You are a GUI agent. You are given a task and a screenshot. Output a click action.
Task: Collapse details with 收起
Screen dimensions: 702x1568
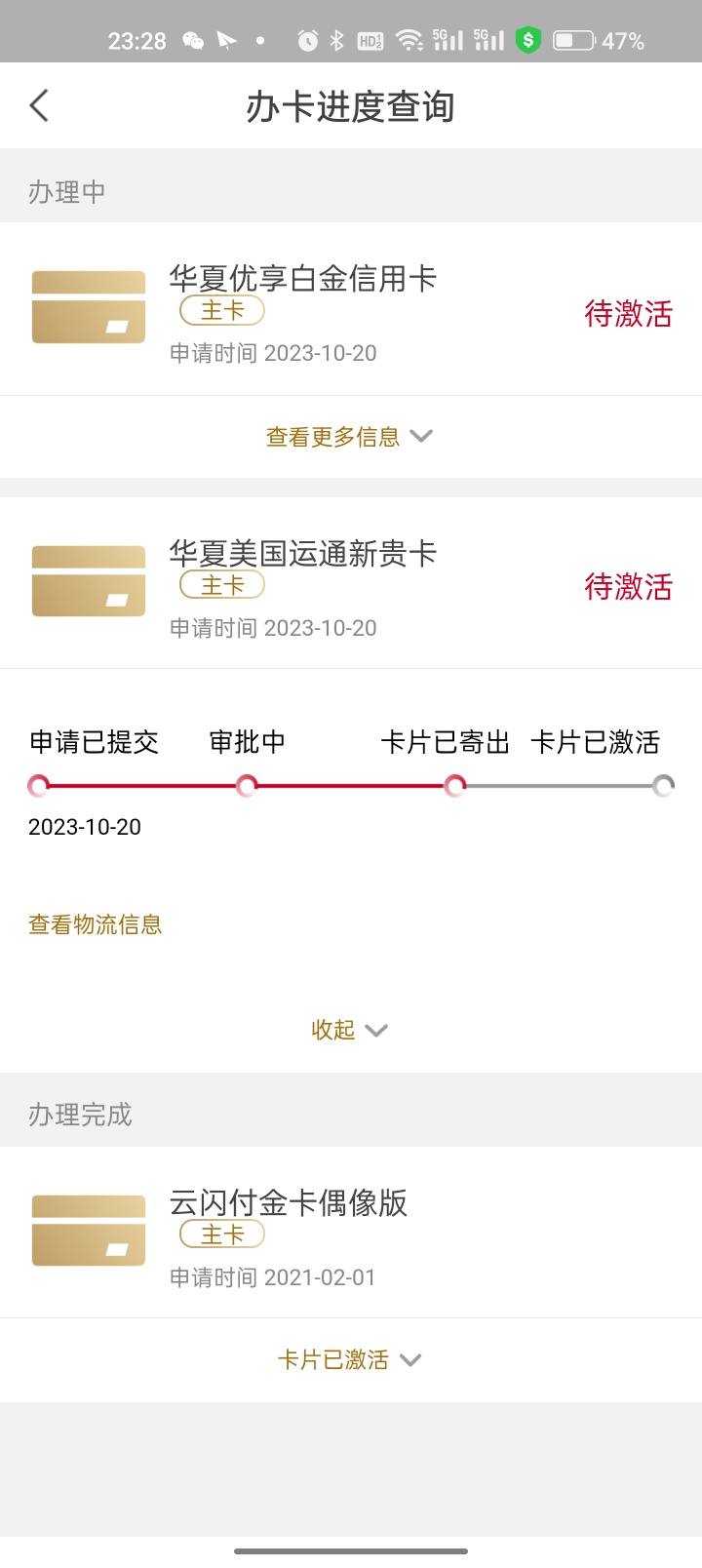tap(350, 1030)
